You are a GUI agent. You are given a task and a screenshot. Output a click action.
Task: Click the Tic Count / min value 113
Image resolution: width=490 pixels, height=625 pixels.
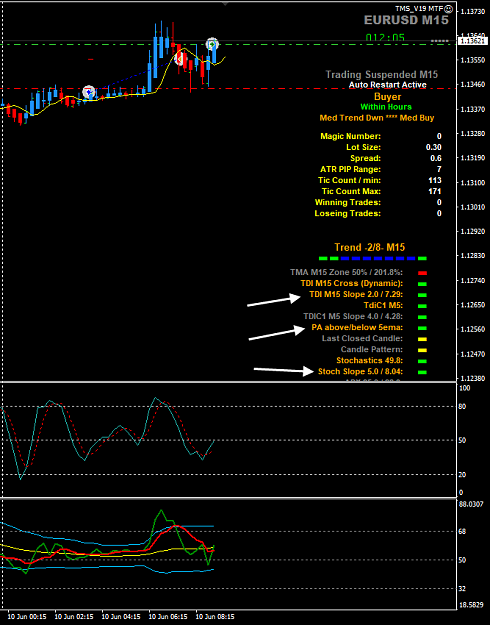[x=435, y=180]
